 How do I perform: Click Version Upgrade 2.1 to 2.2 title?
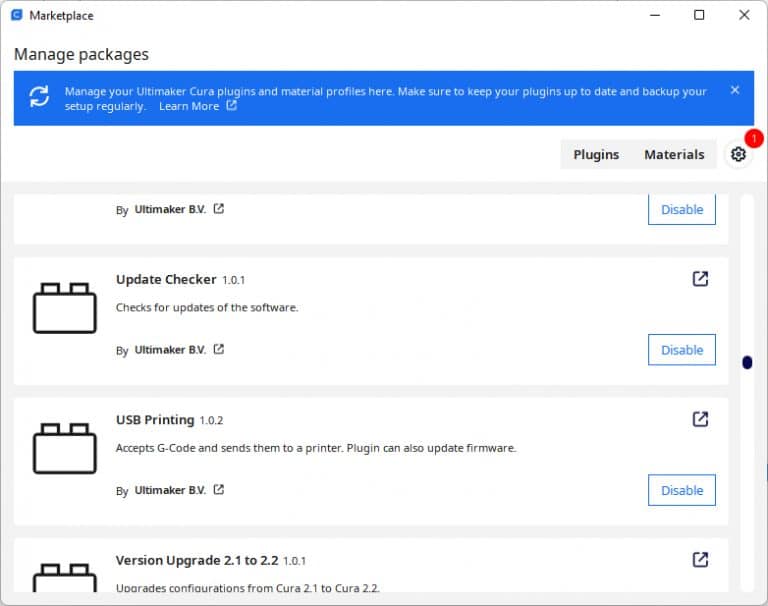pyautogui.click(x=197, y=560)
